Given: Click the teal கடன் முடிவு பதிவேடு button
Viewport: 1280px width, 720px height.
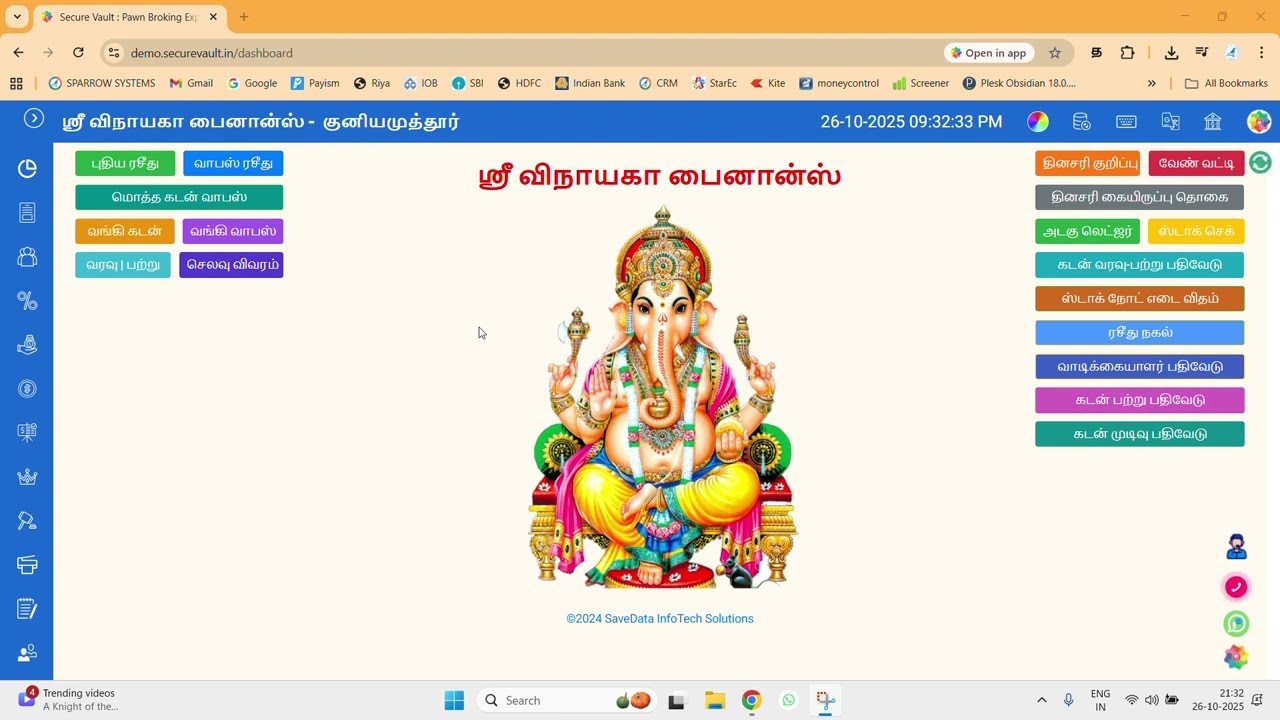Looking at the screenshot, I should pyautogui.click(x=1140, y=434).
